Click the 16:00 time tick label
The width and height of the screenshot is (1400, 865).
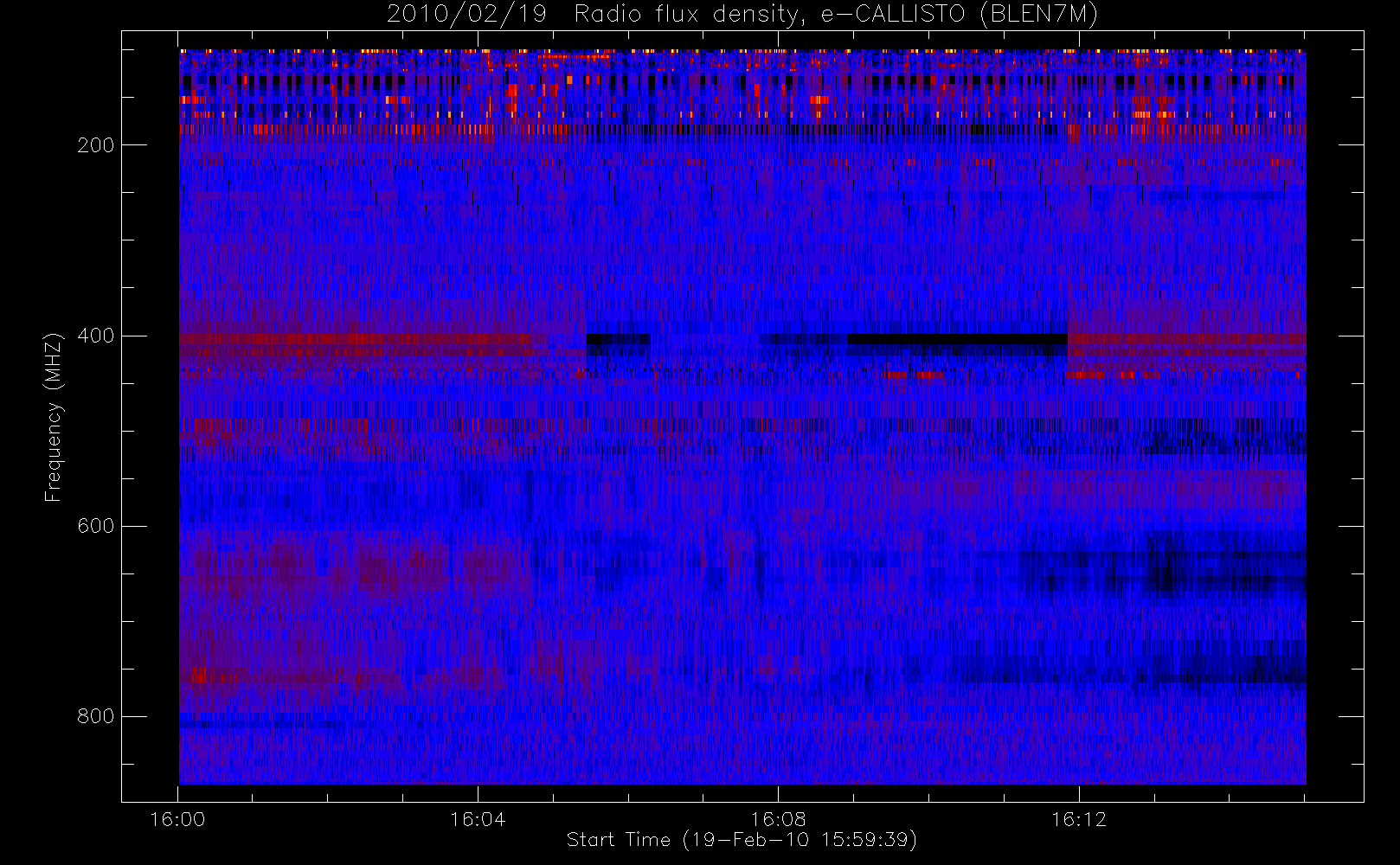178,819
